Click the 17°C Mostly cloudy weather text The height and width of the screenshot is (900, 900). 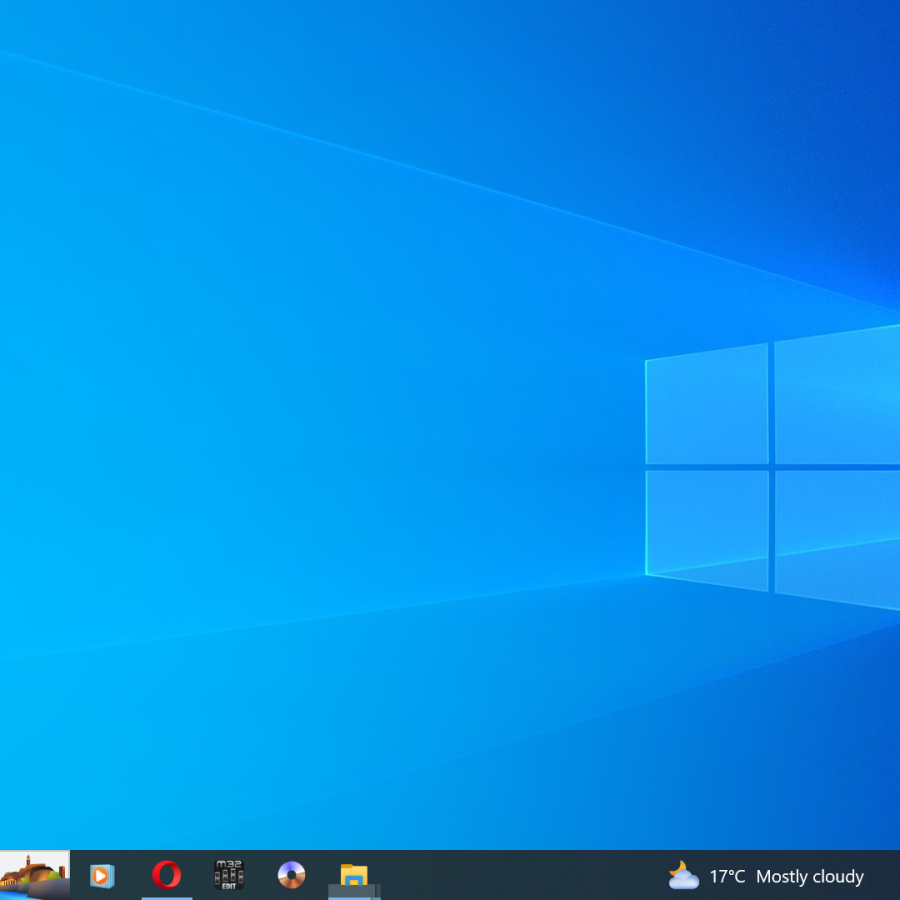point(786,876)
